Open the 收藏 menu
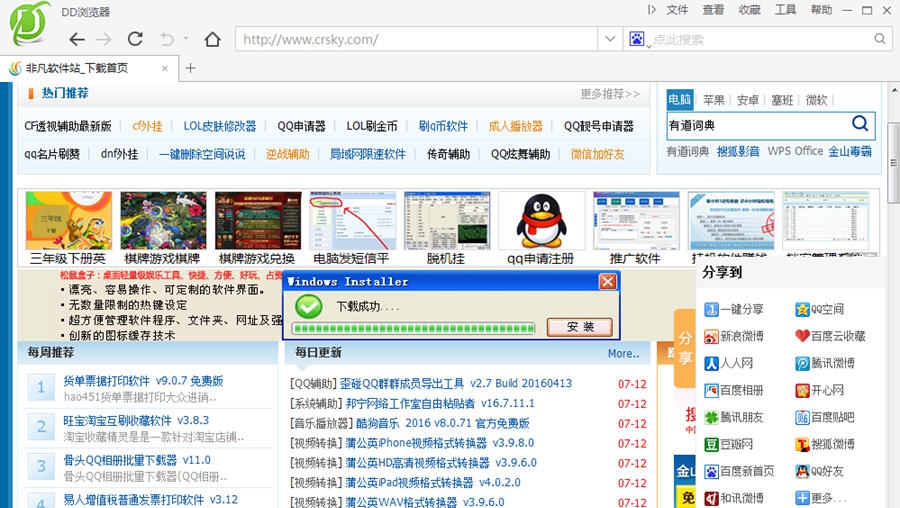900x508 pixels. click(x=750, y=10)
